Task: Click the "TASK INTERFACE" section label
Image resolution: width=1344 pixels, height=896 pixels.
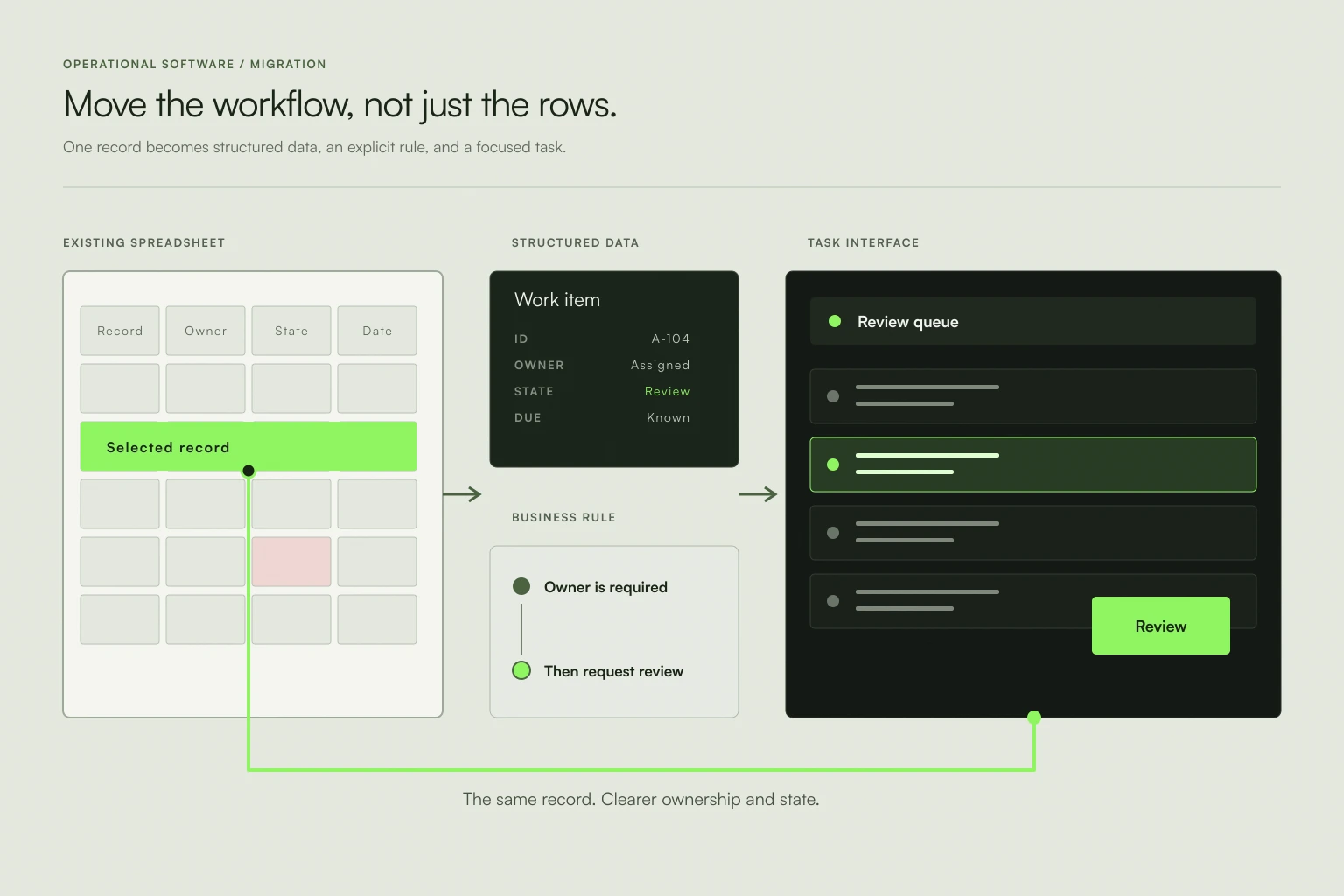Action: pyautogui.click(x=863, y=242)
